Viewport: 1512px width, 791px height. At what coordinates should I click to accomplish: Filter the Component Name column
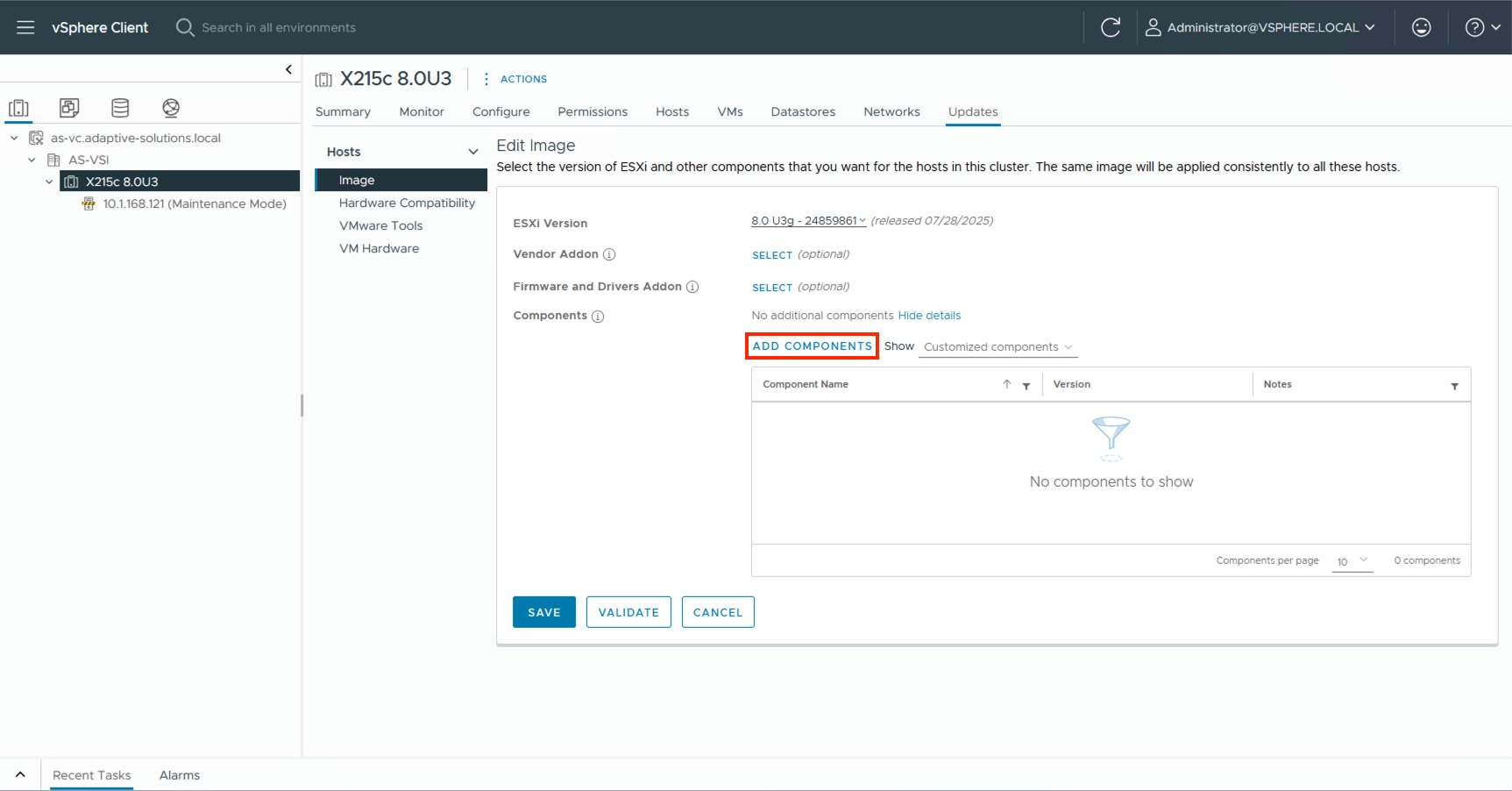[x=1026, y=386]
